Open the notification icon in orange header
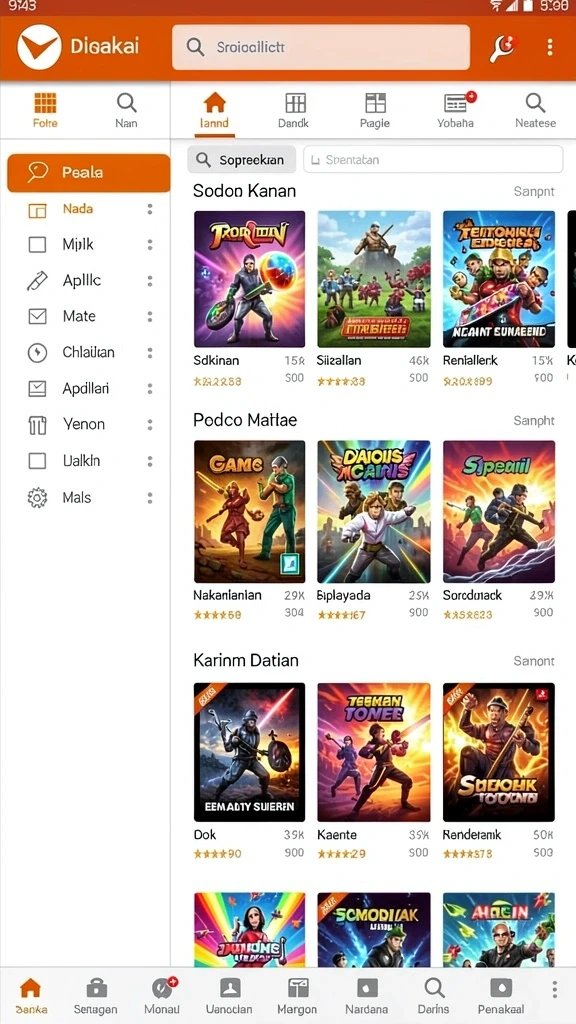The width and height of the screenshot is (576, 1024). click(x=502, y=47)
